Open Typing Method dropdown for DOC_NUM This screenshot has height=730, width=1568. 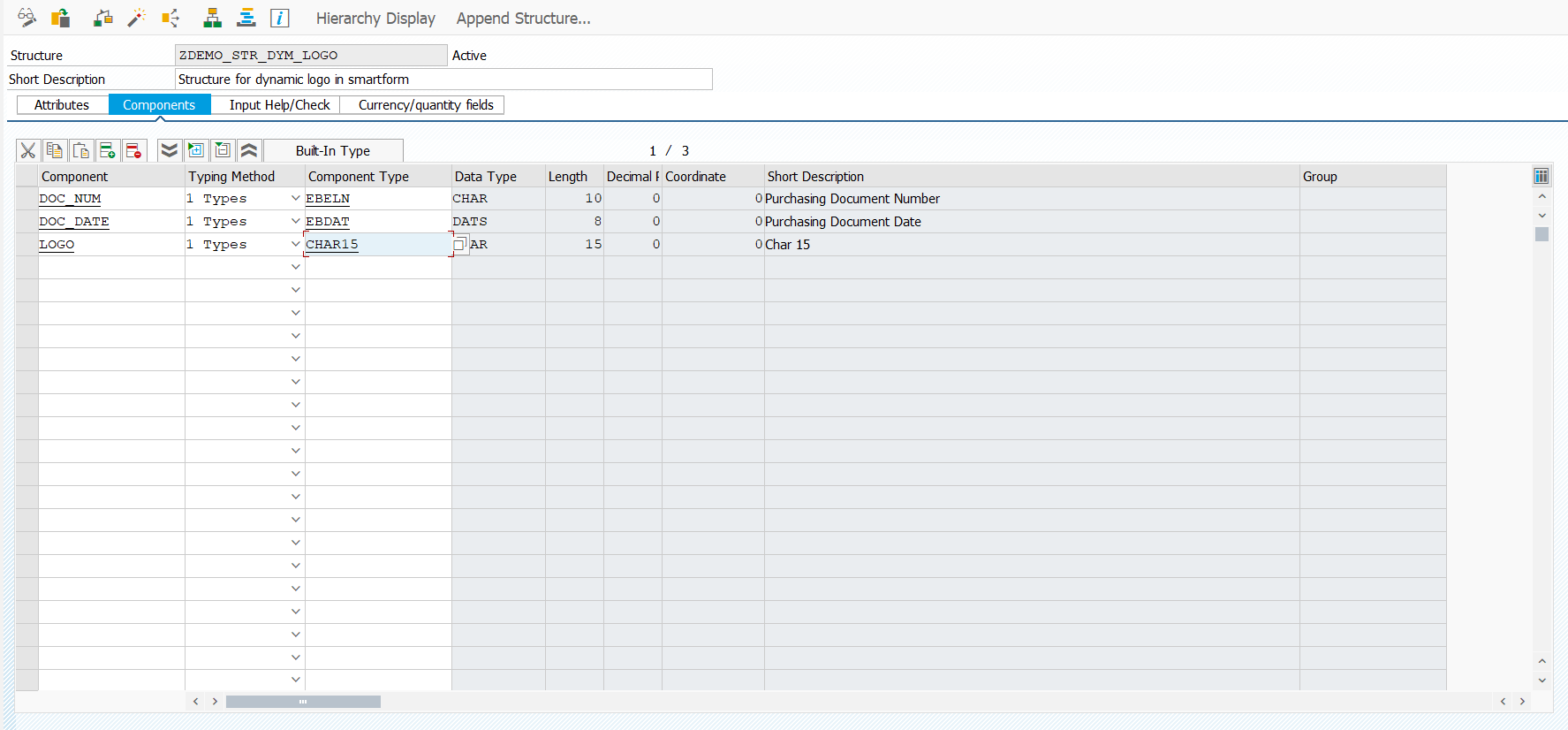(295, 199)
